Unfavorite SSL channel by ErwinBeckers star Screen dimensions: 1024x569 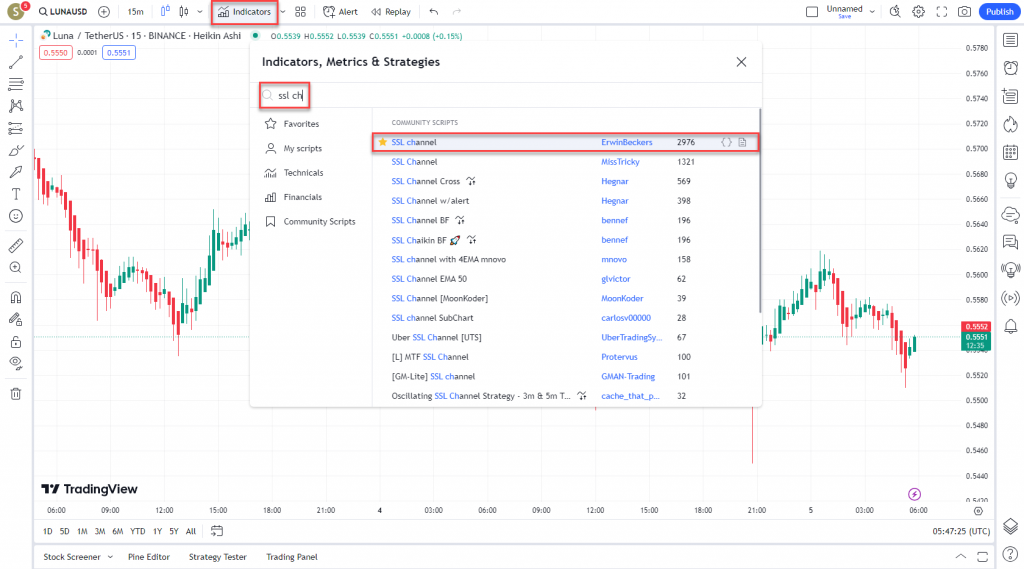point(383,142)
